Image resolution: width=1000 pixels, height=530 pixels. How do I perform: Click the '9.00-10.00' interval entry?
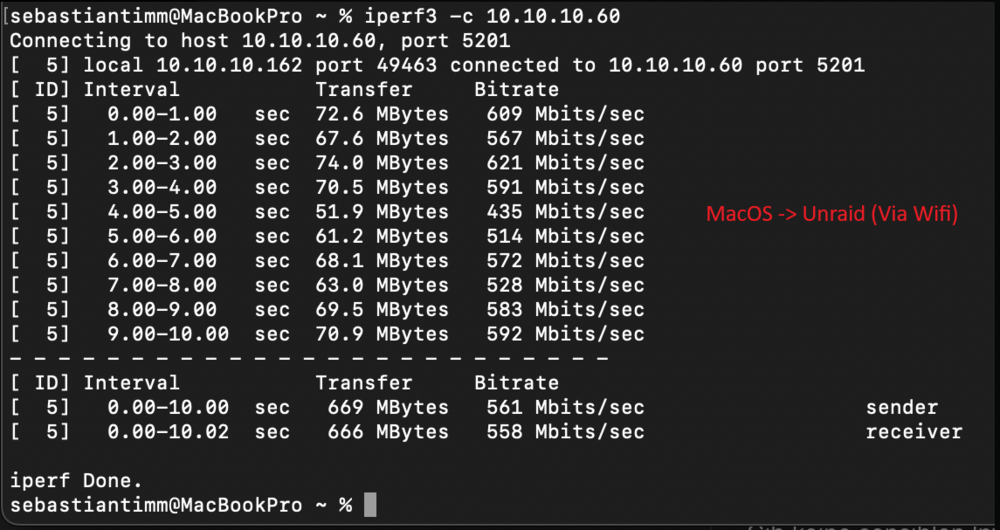pos(168,334)
